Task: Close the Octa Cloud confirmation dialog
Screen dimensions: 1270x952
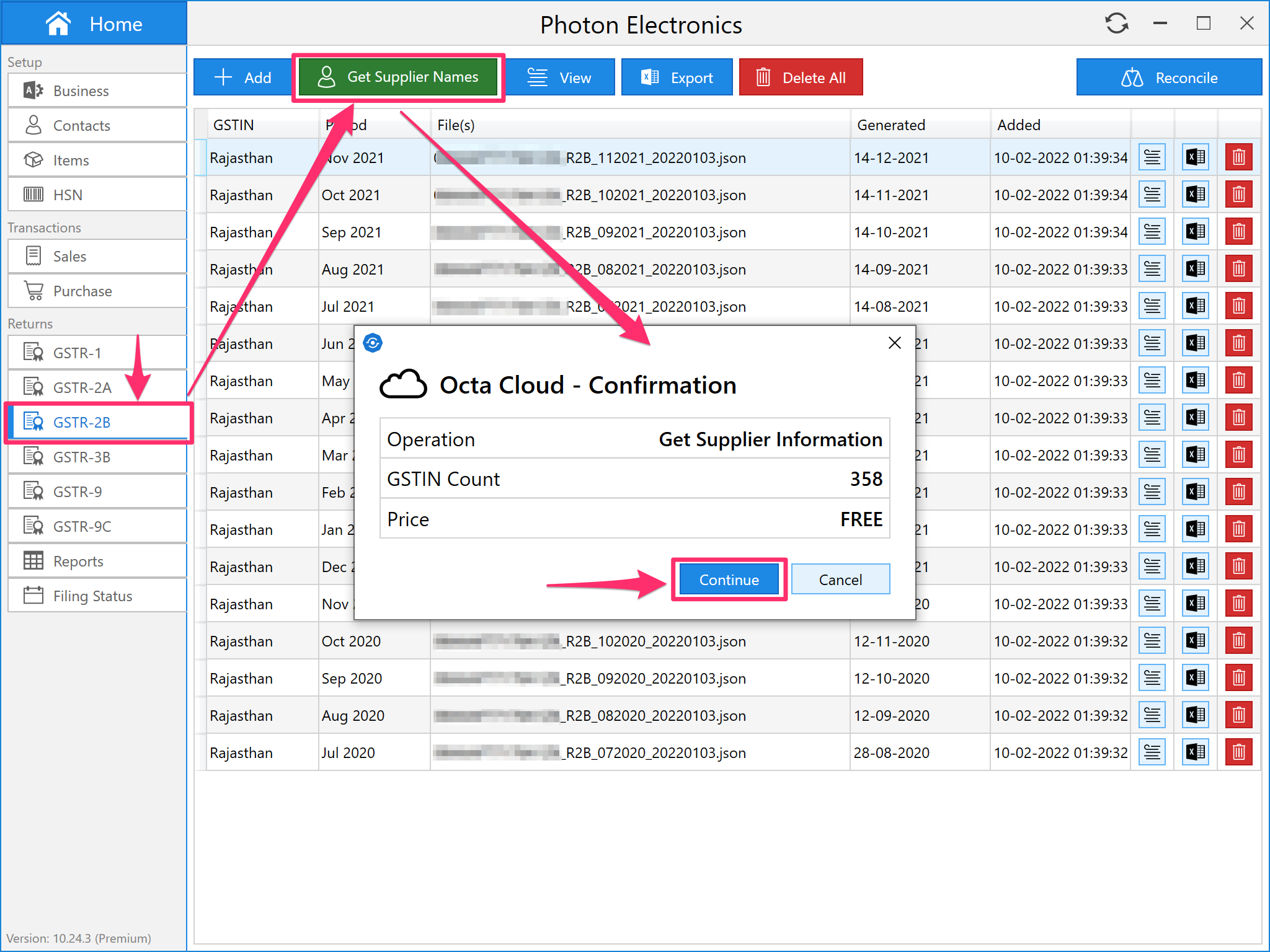Action: [894, 343]
